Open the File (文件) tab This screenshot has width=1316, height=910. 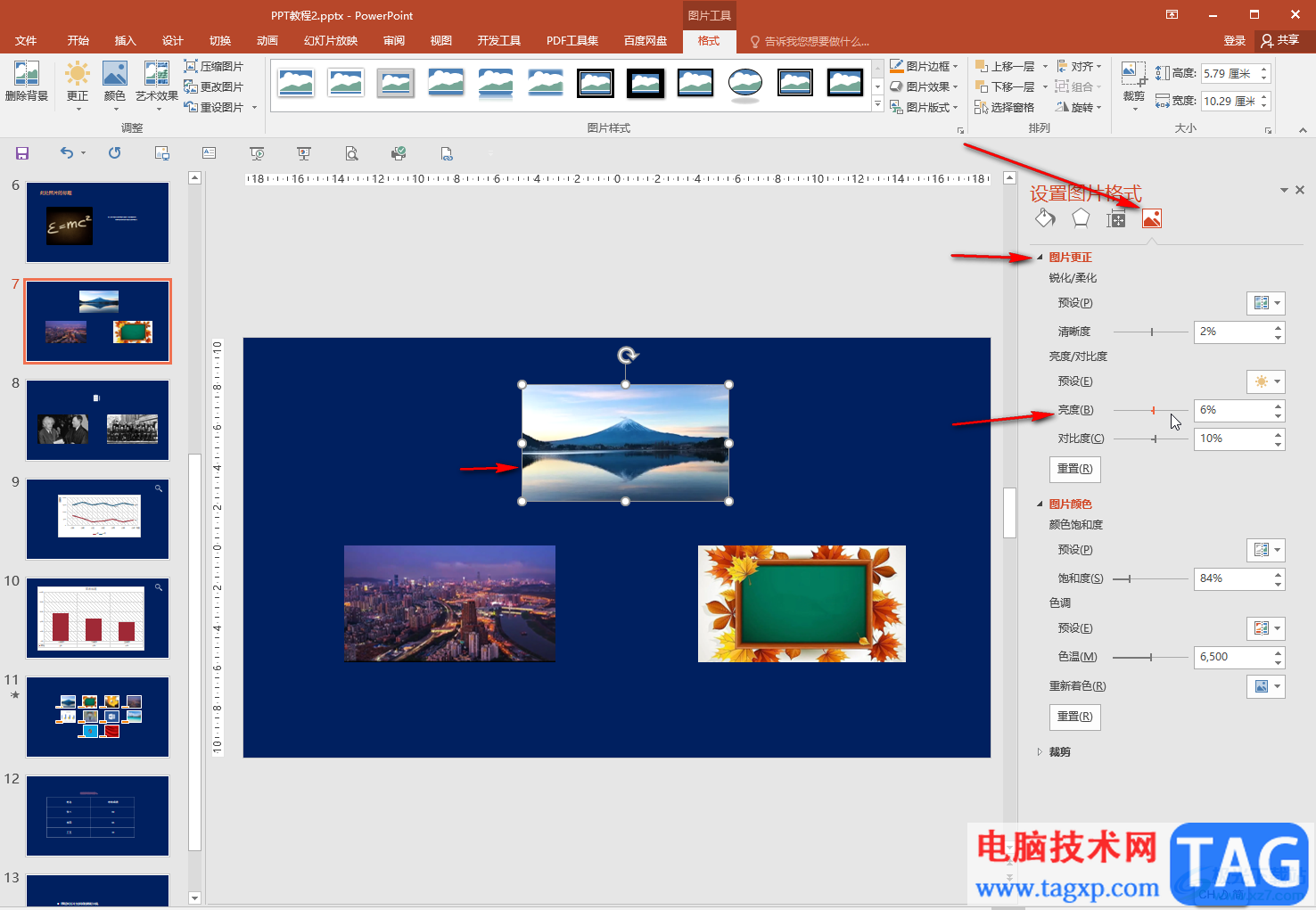tap(27, 41)
